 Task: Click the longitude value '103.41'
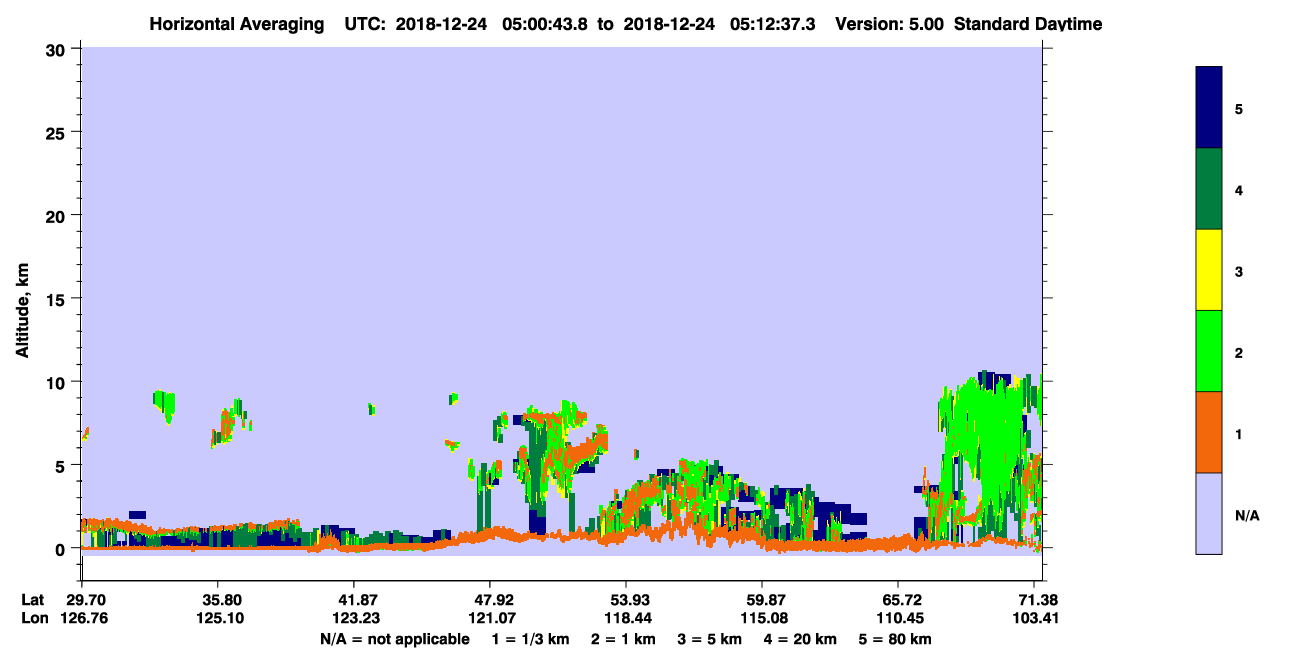coord(1034,618)
